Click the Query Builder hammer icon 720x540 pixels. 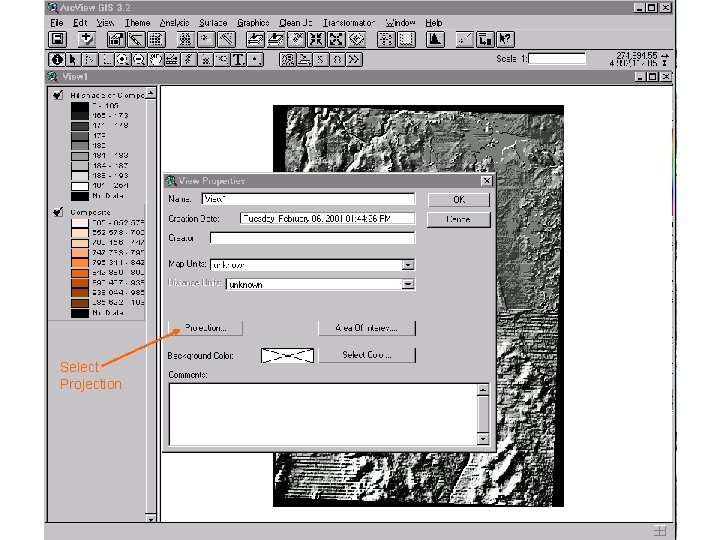[226, 39]
